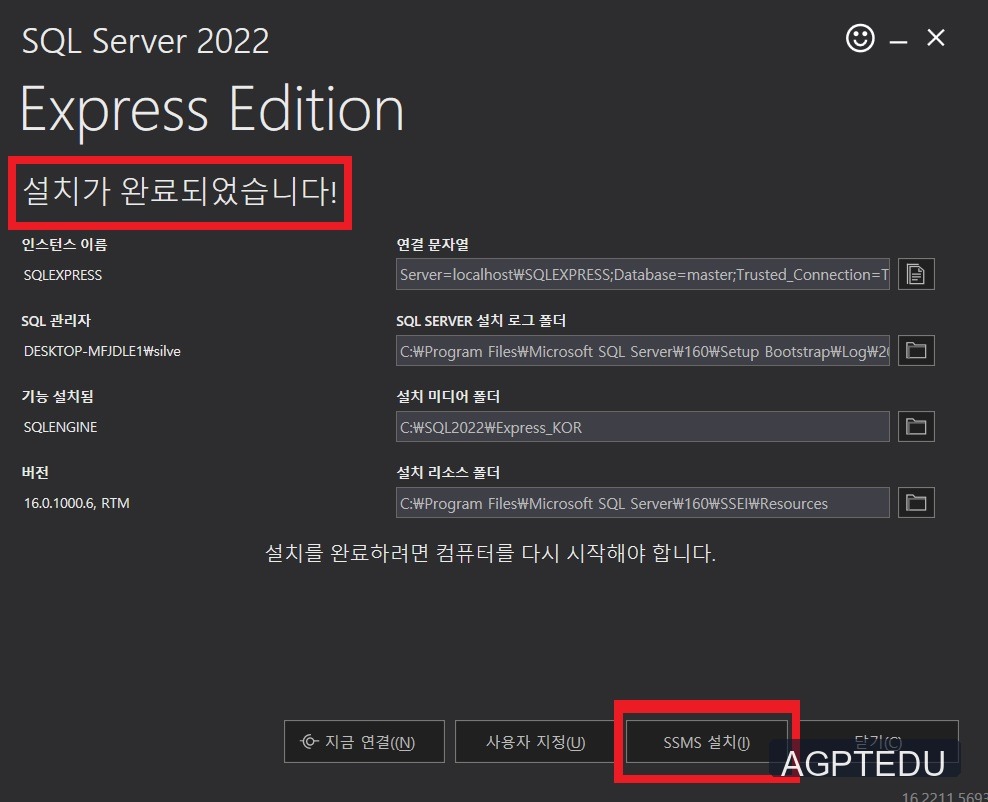
Task: Click the SQL 관리자 label
Action: click(x=56, y=321)
